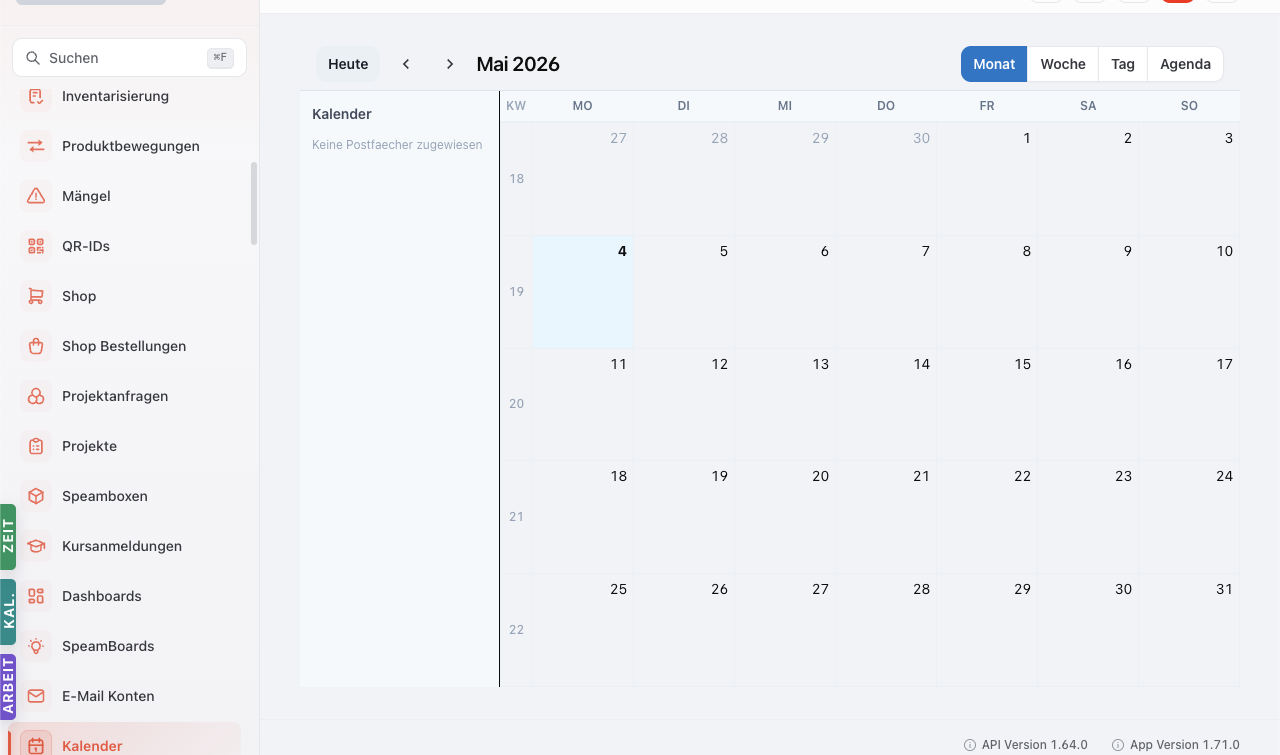
Task: Click the Mängel warning triangle icon
Action: [x=36, y=196]
